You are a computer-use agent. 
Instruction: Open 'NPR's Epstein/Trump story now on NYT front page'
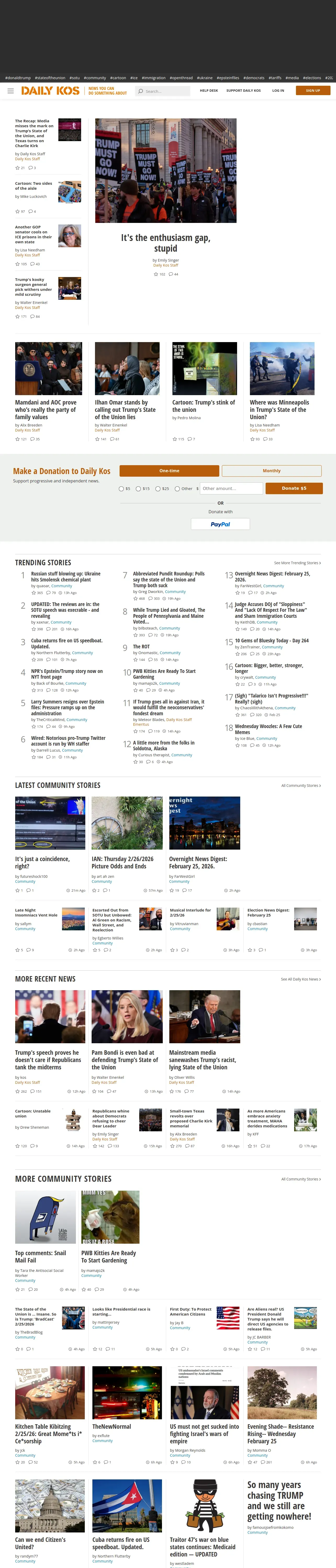click(x=67, y=674)
